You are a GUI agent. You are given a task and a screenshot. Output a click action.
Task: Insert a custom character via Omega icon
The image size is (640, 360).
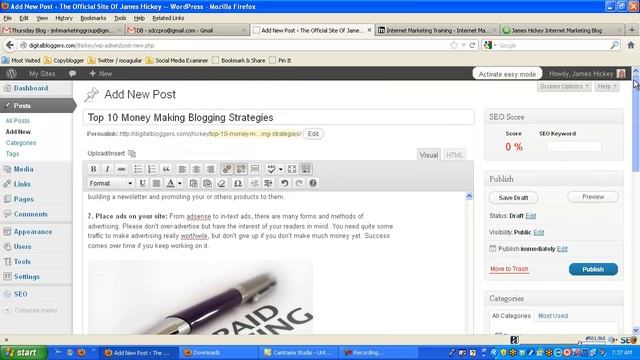(x=238, y=183)
